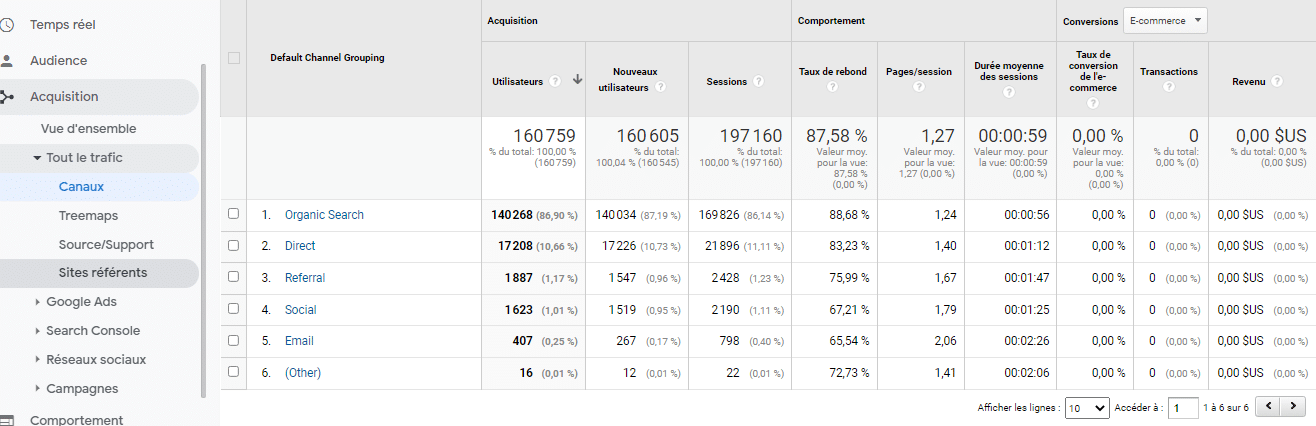The height and width of the screenshot is (426, 1316).
Task: Open Vue d'ensemble in sidebar
Action: click(x=88, y=129)
